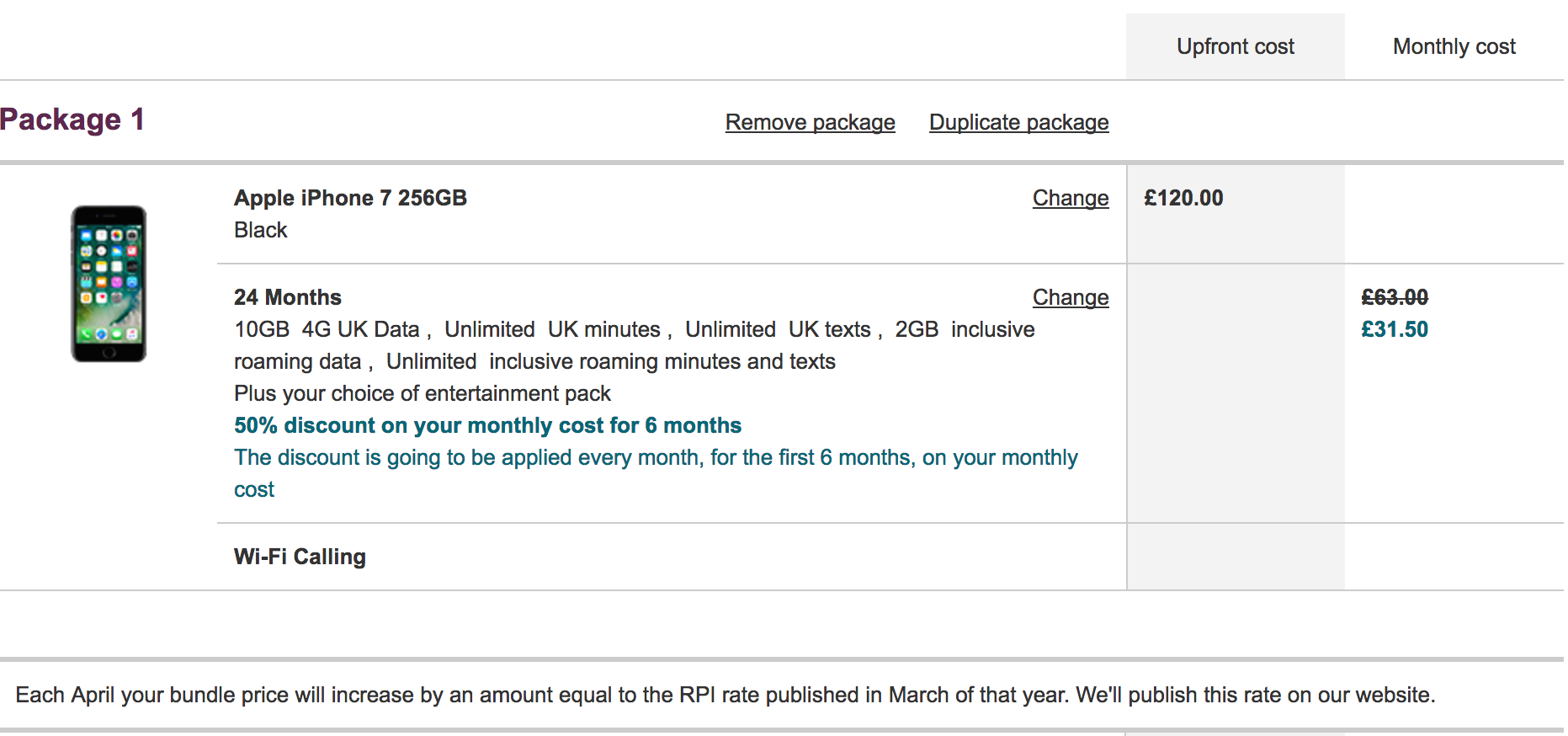Viewport: 1568px width, 736px height.
Task: Click the Apple iPhone 7 256GB title
Action: pos(350,199)
